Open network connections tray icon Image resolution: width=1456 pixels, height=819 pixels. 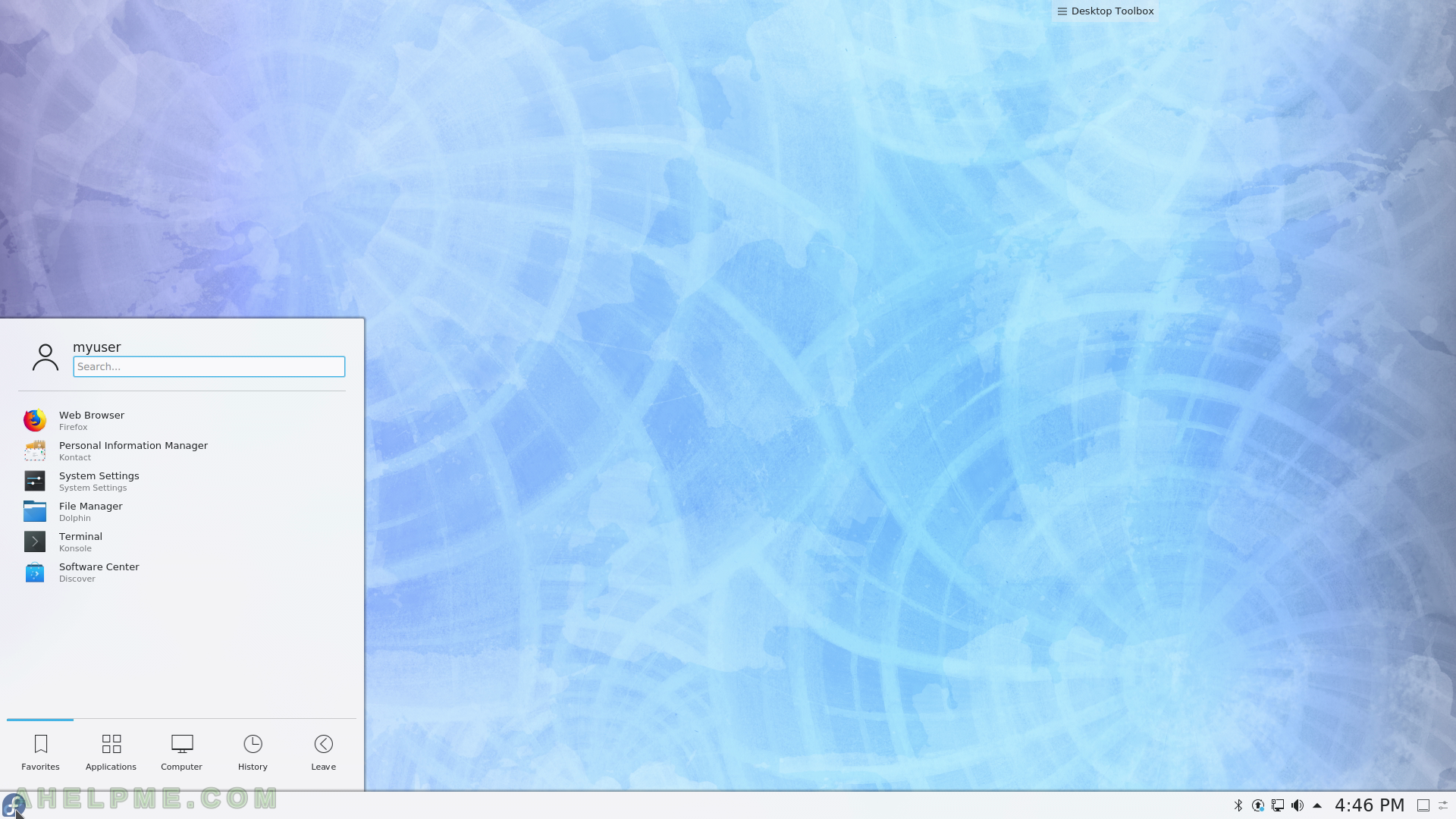click(1278, 805)
